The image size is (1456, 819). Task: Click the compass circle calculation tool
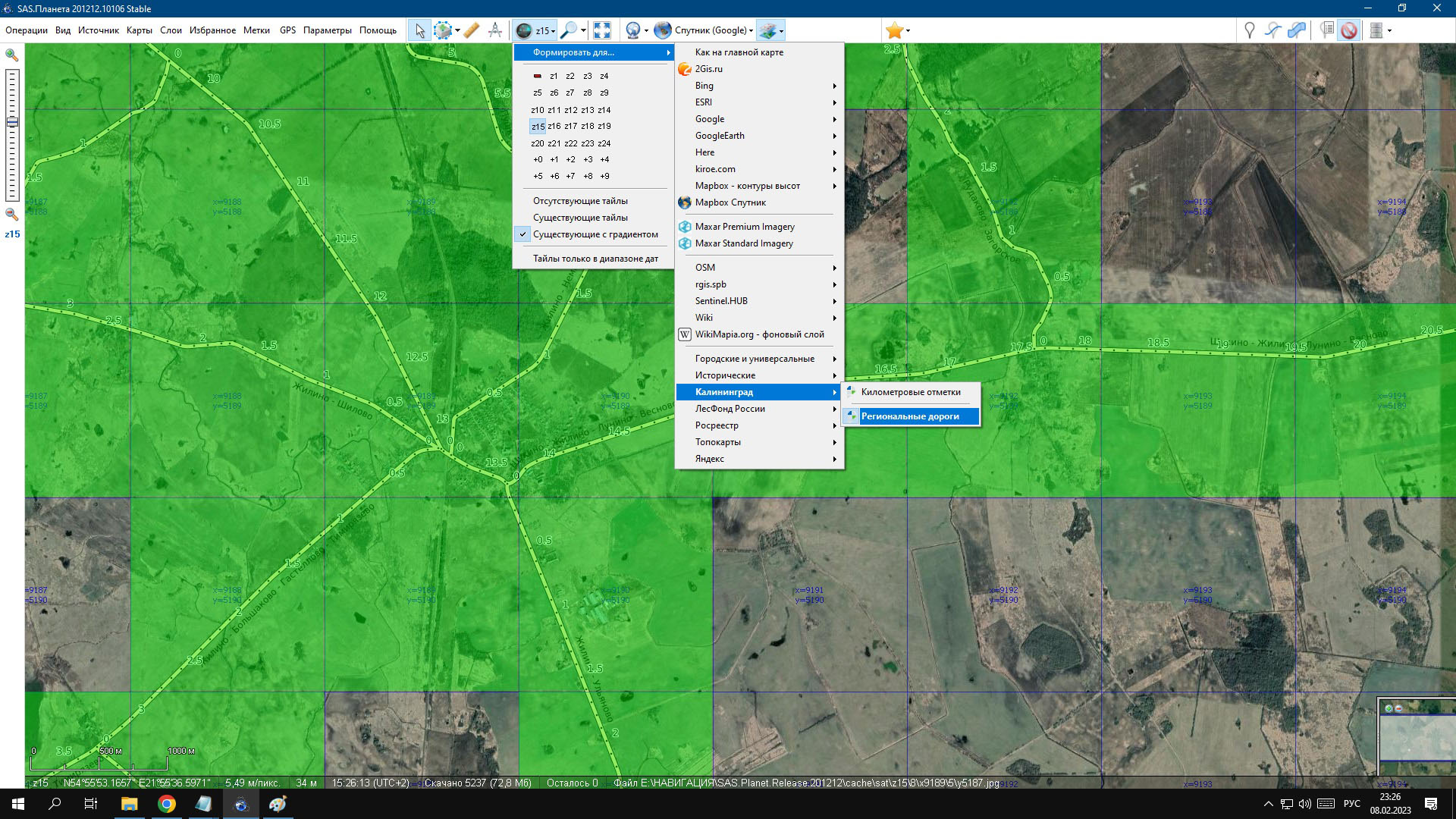495,30
